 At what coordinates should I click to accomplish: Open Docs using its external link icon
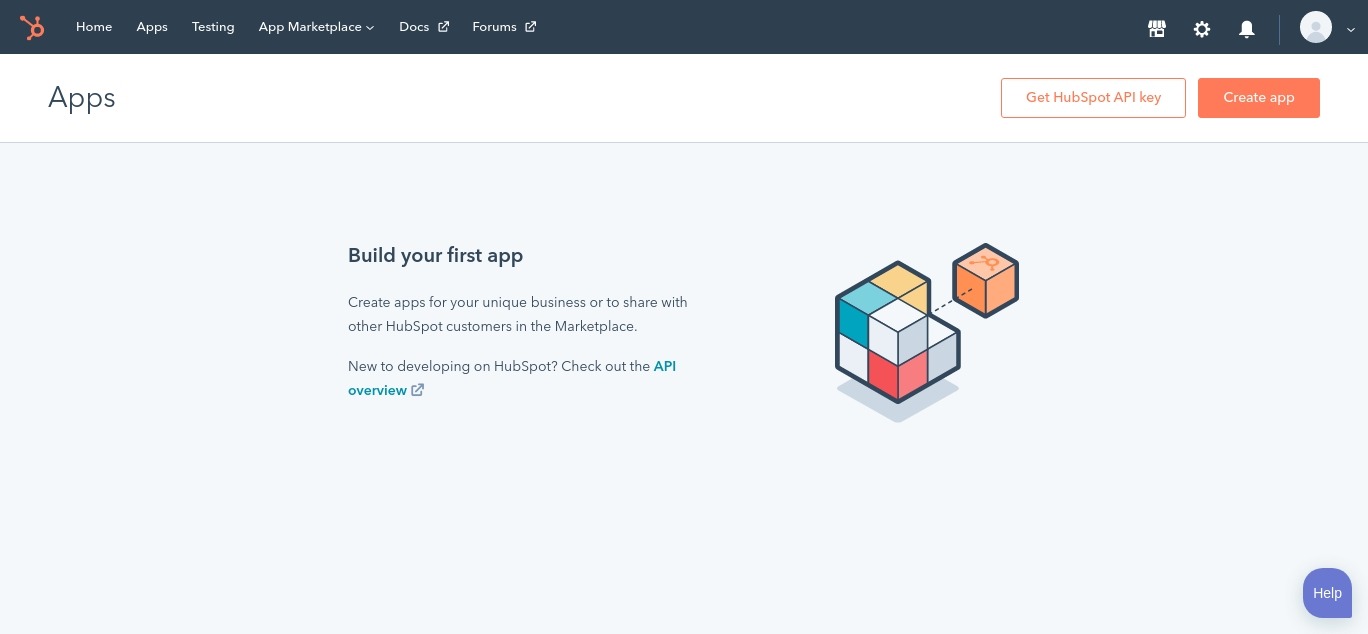(443, 26)
